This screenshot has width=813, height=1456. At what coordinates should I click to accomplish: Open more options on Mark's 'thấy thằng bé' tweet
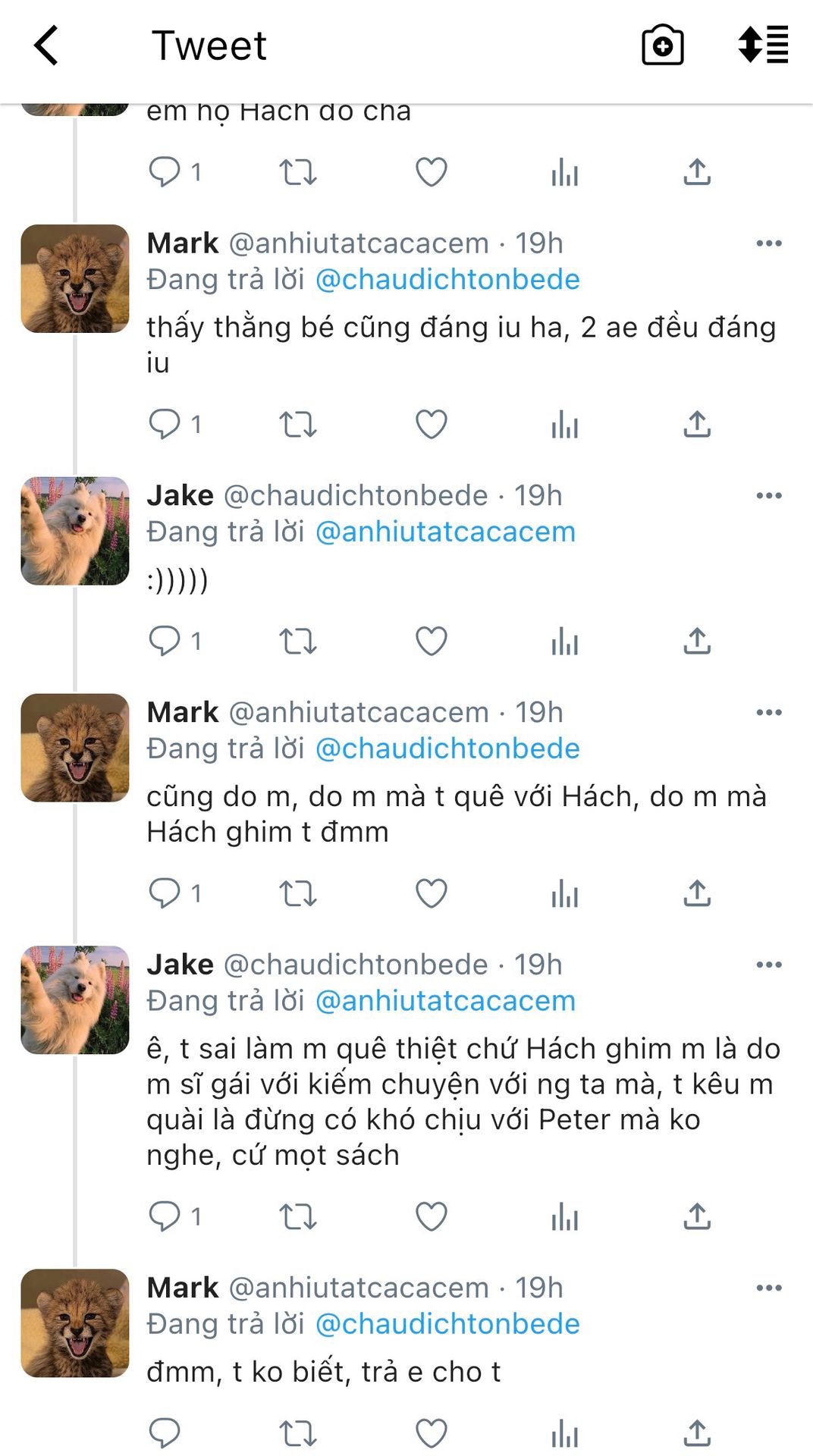(768, 243)
